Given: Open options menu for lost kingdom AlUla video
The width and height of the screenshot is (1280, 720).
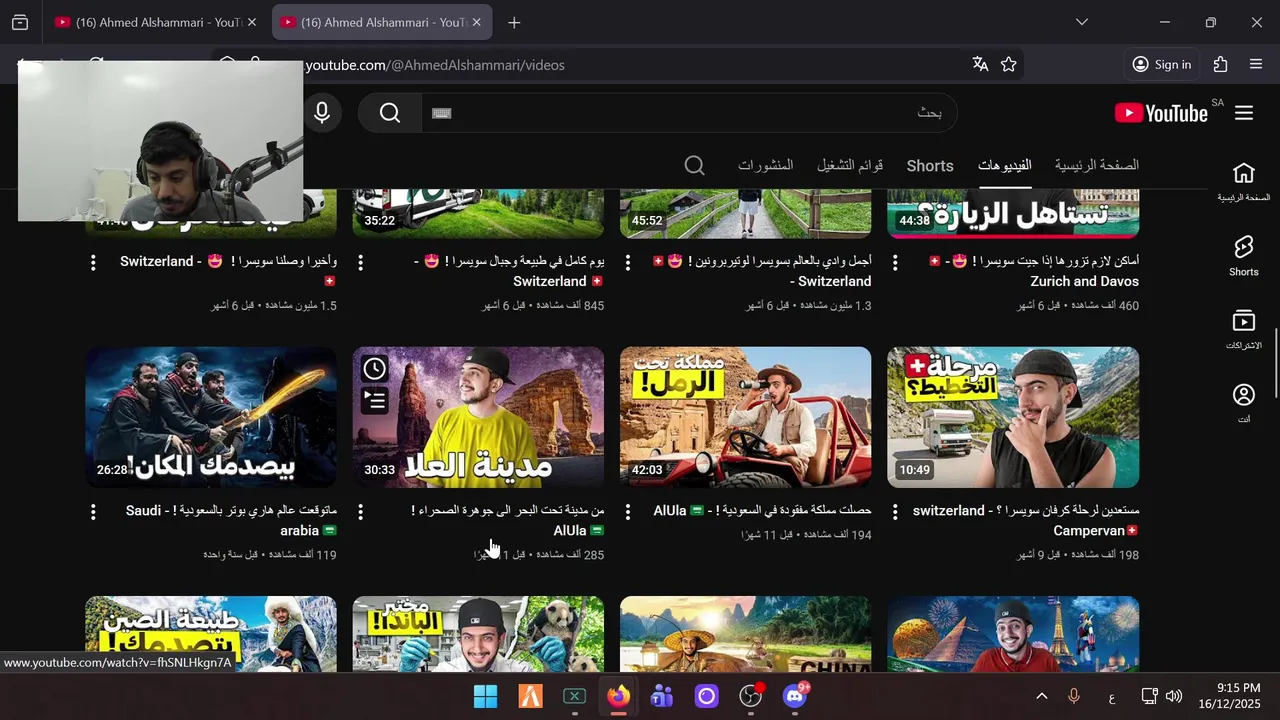Looking at the screenshot, I should pos(628,511).
